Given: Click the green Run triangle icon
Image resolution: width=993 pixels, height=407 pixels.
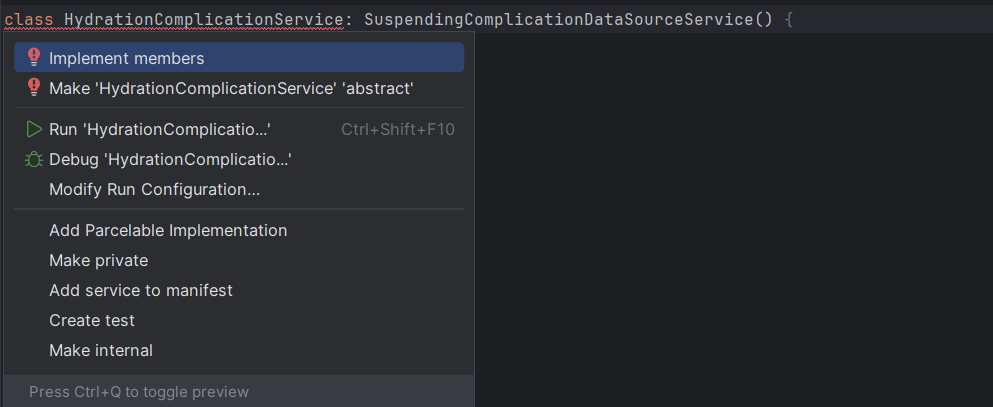Looking at the screenshot, I should (x=34, y=130).
